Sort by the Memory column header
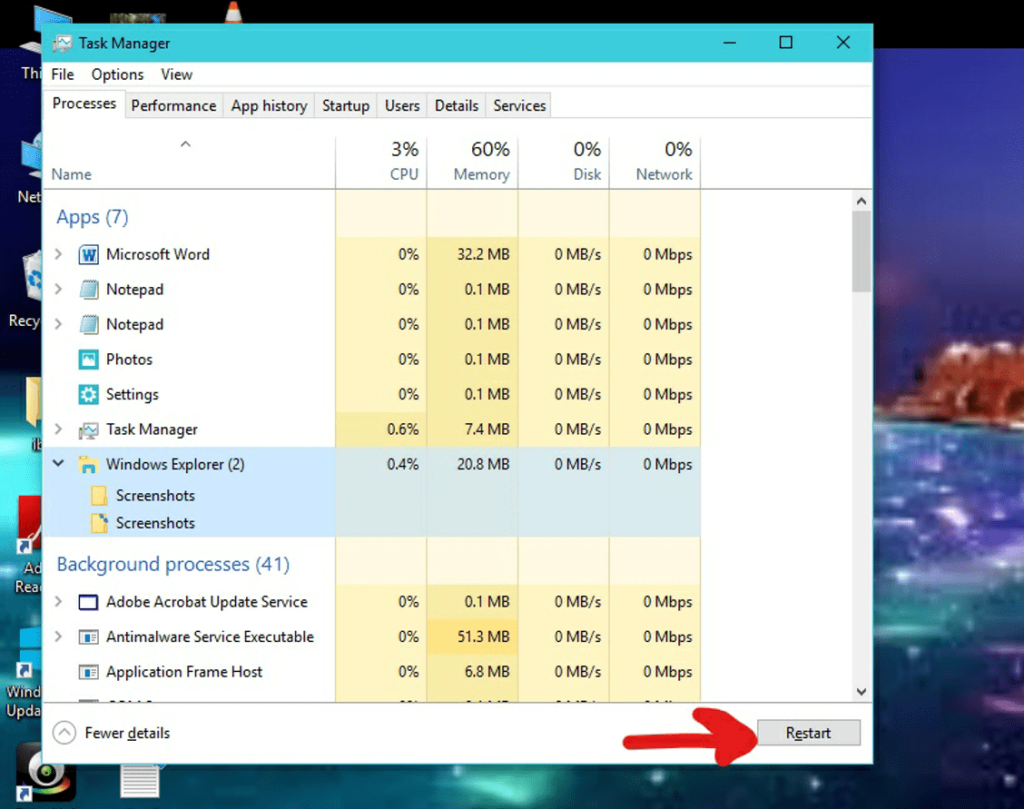 coord(480,160)
